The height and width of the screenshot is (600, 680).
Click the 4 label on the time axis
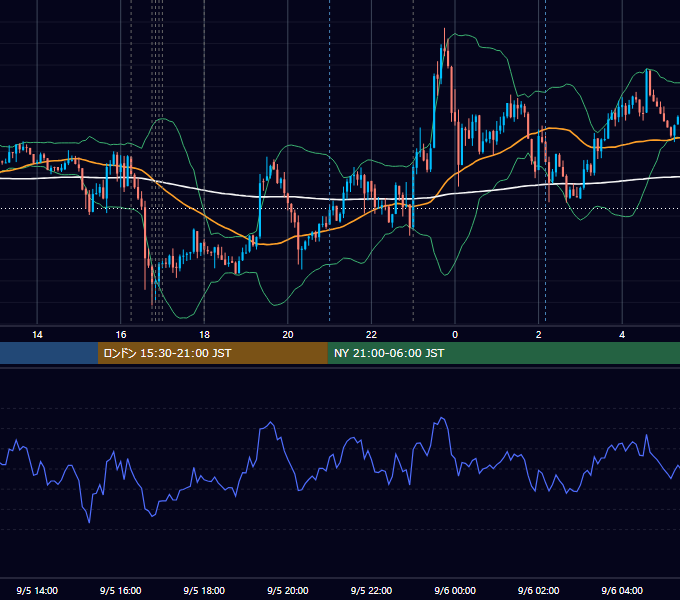tap(622, 335)
